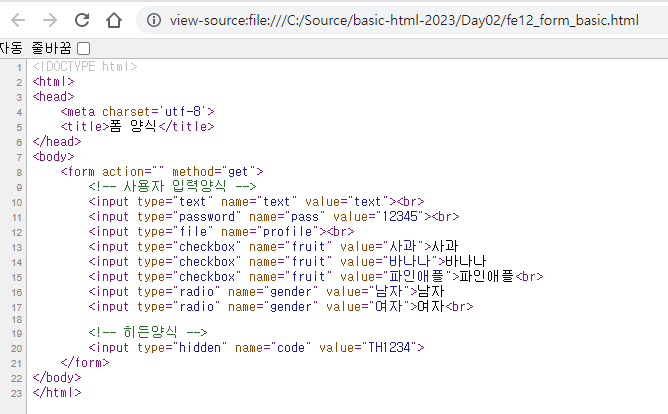
Task: Click the checkbox line with value 파인애플
Action: pyautogui.click(x=316, y=276)
